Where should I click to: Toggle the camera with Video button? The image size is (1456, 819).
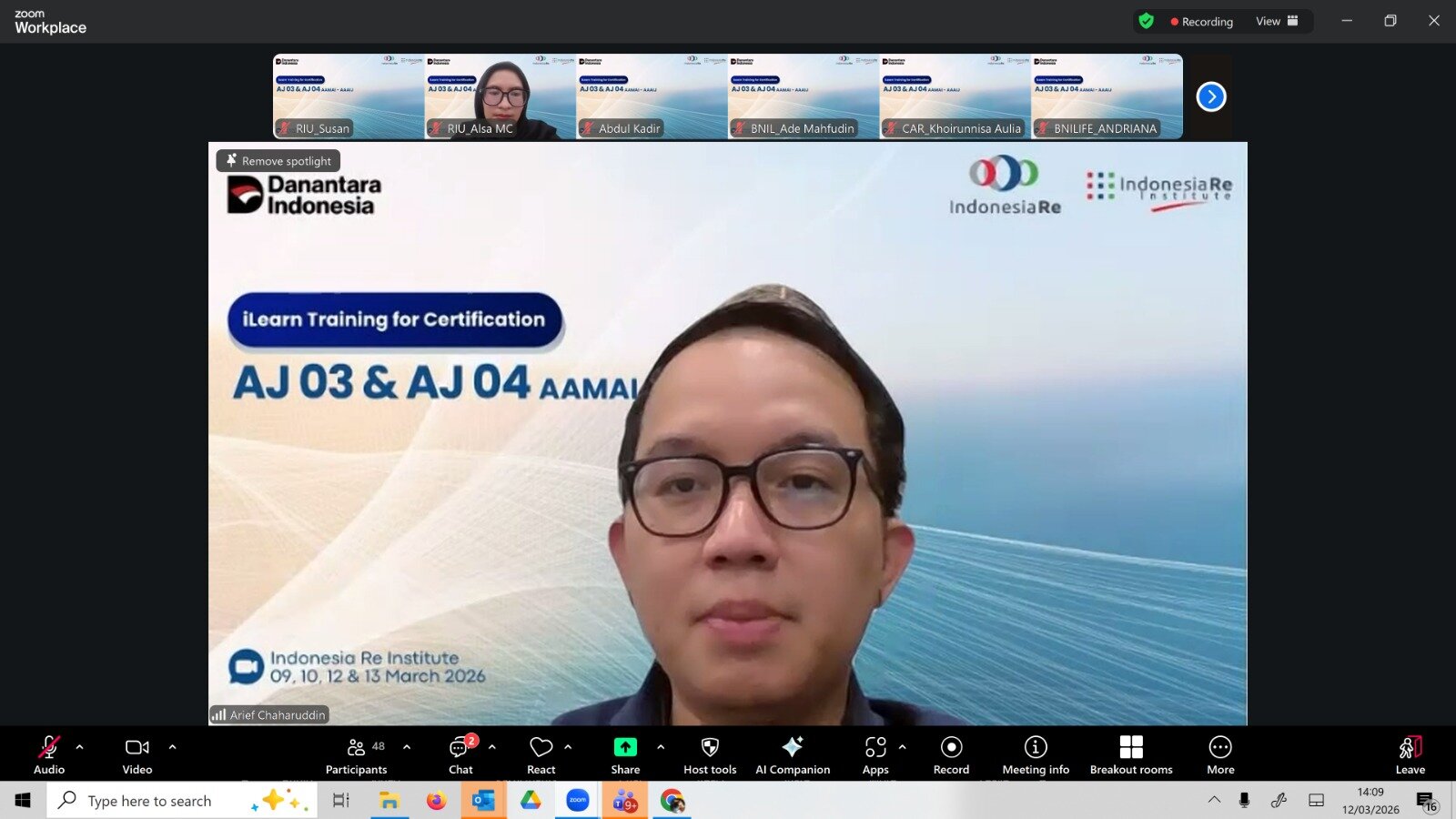point(137,754)
